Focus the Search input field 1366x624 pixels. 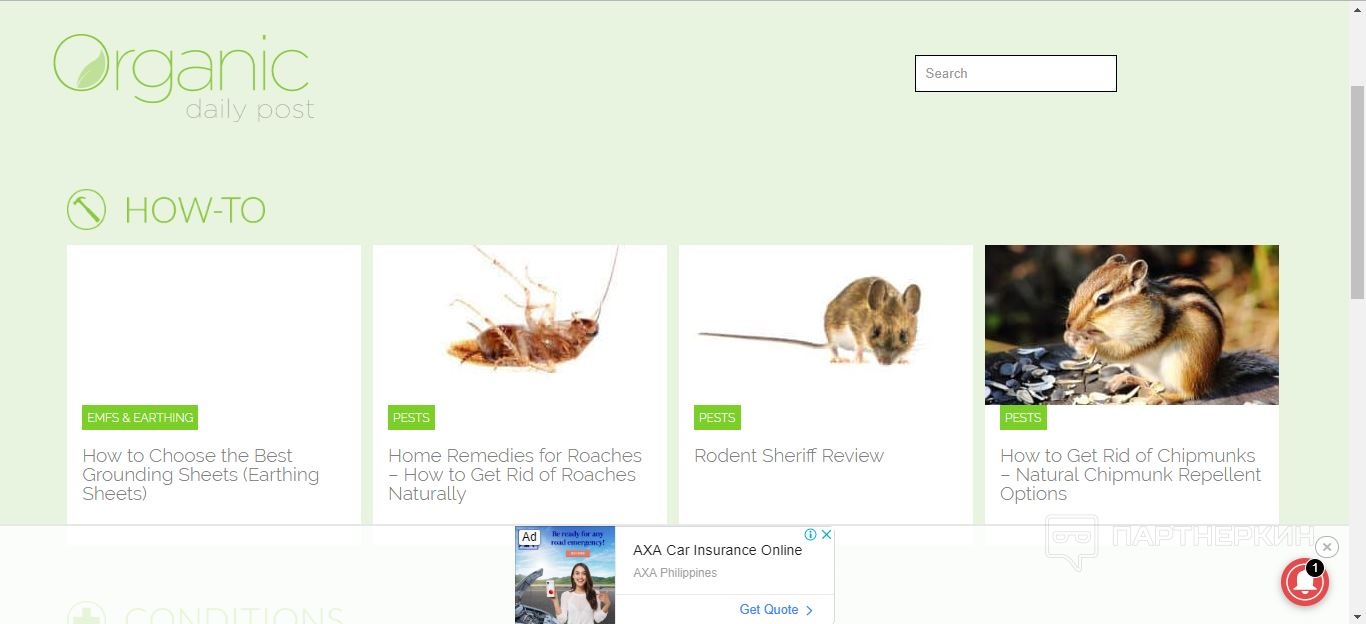point(1015,73)
